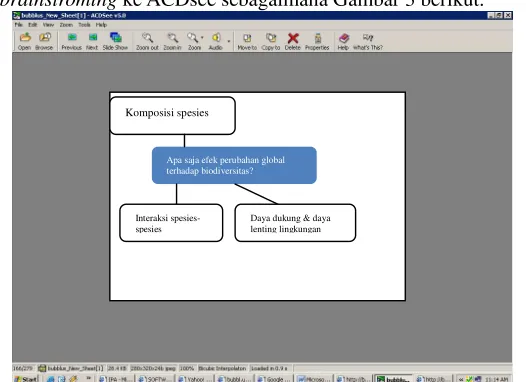Expand the Zoom tool dropdown arrow

(x=202, y=38)
